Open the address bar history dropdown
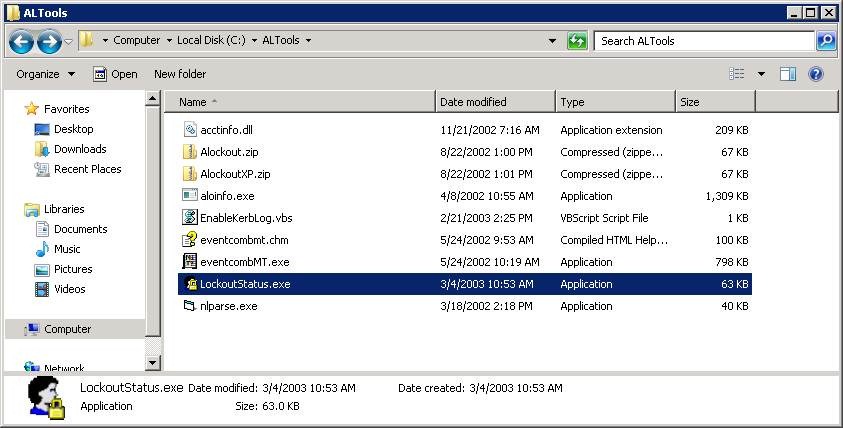The width and height of the screenshot is (843, 428). pos(552,41)
